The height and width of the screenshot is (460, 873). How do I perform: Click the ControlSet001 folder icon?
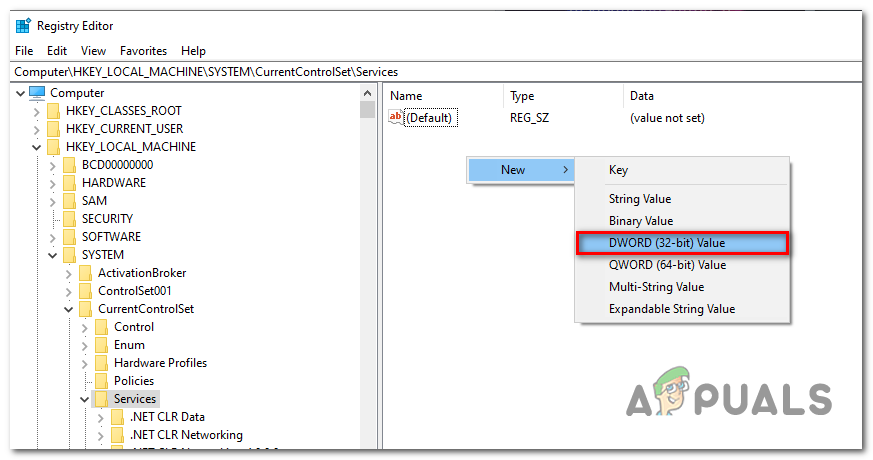[86, 291]
